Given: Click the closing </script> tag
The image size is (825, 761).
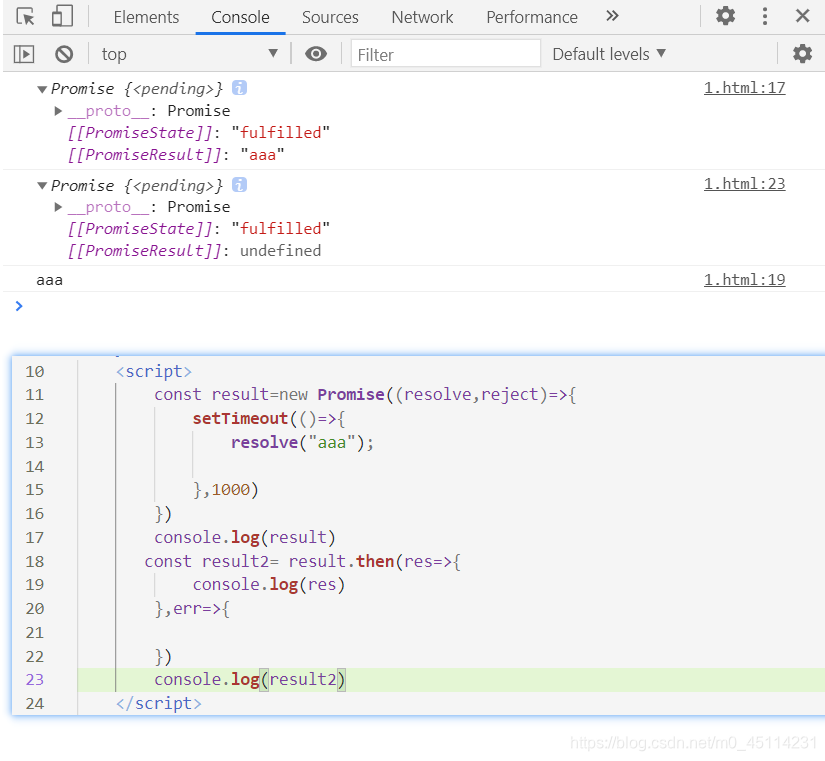Looking at the screenshot, I should click(158, 703).
